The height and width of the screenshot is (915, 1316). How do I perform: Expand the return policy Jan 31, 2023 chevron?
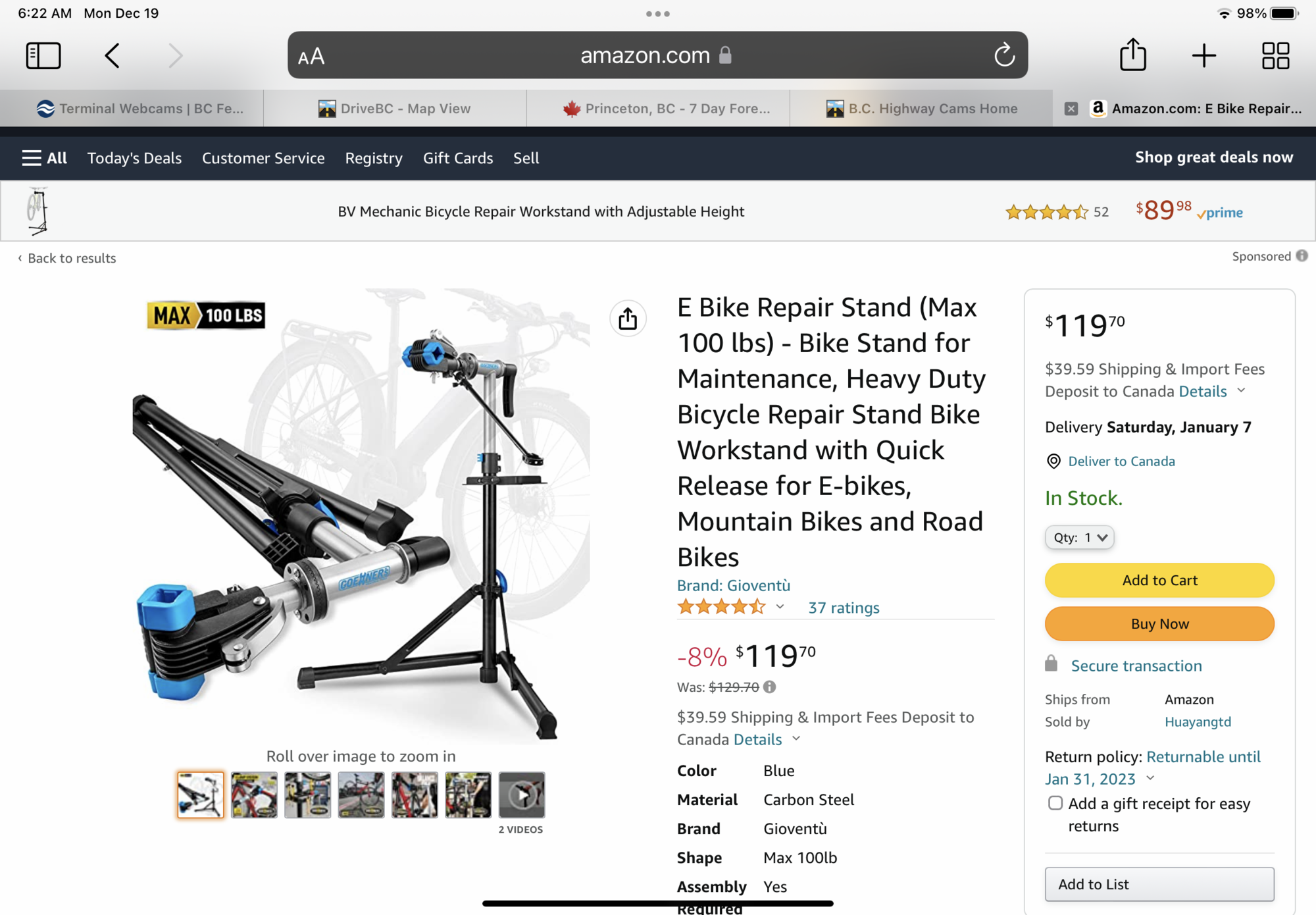click(1150, 777)
